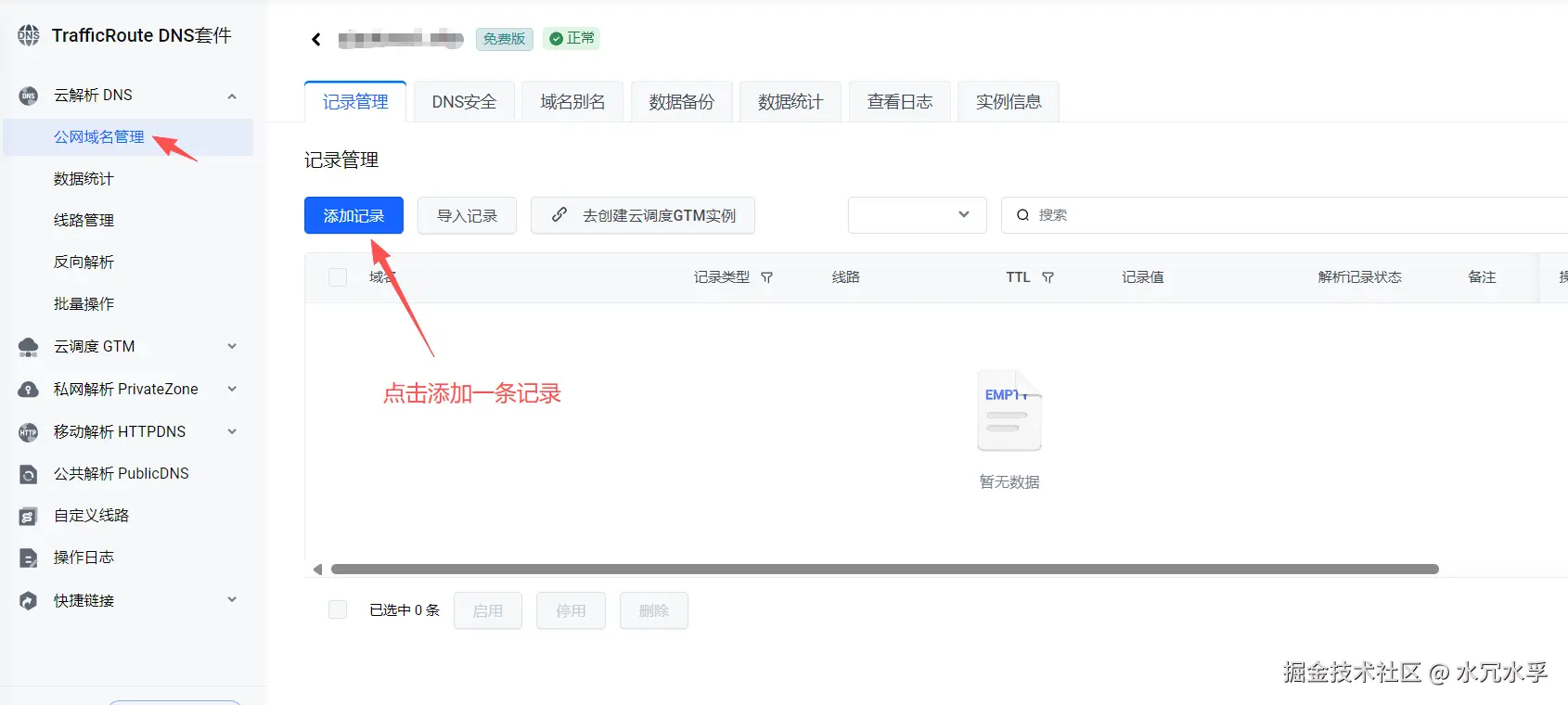The height and width of the screenshot is (705, 1568).
Task: Open the empty dropdown beside search
Action: coord(918,215)
